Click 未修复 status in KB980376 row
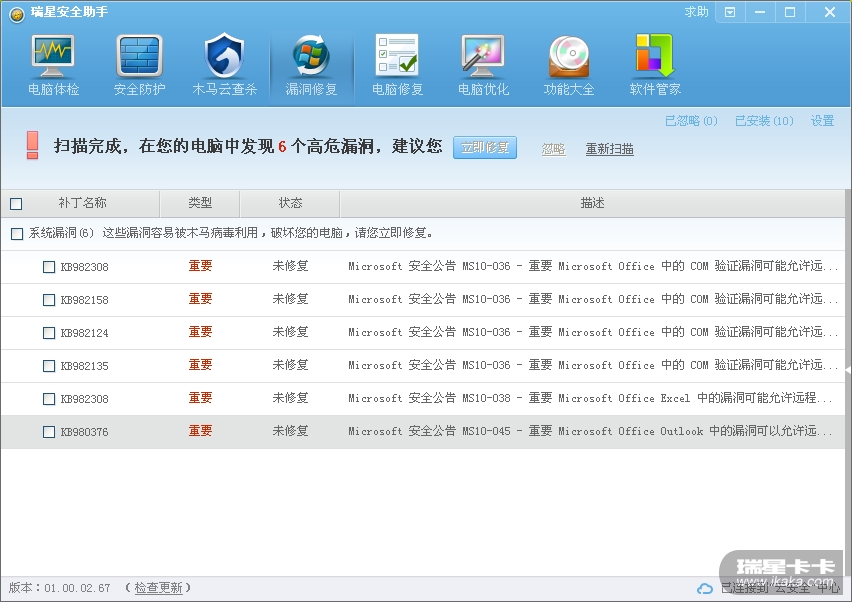Screen dimensions: 852x602 tap(290, 431)
